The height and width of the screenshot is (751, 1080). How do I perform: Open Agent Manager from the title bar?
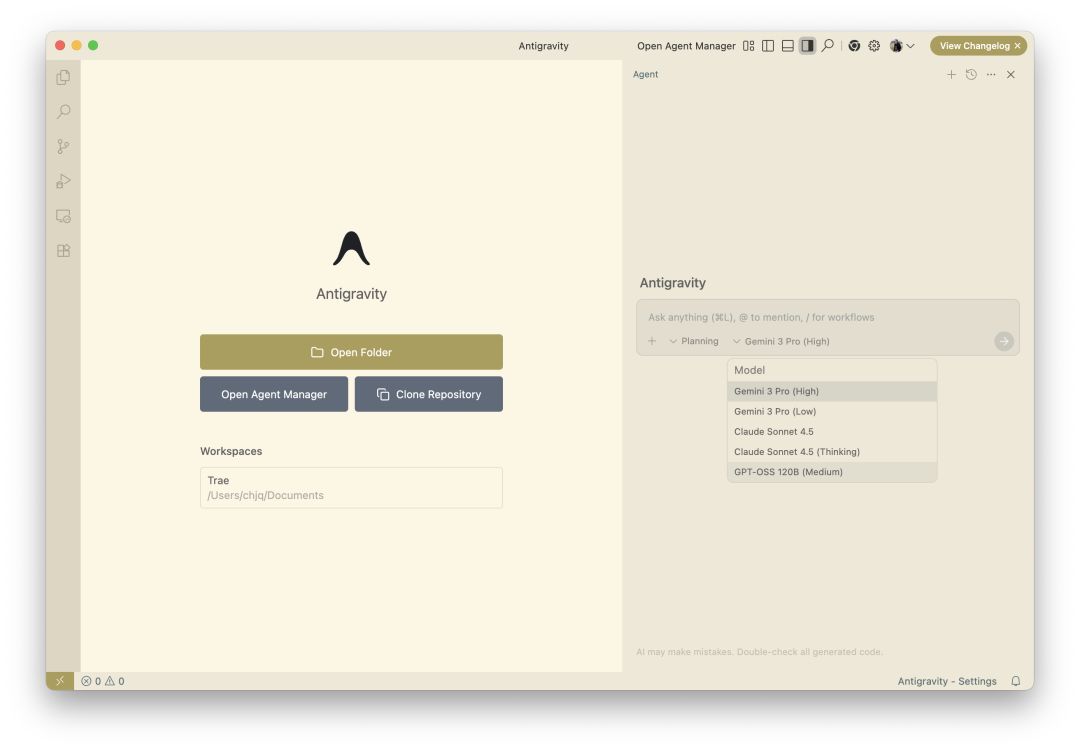(x=686, y=45)
